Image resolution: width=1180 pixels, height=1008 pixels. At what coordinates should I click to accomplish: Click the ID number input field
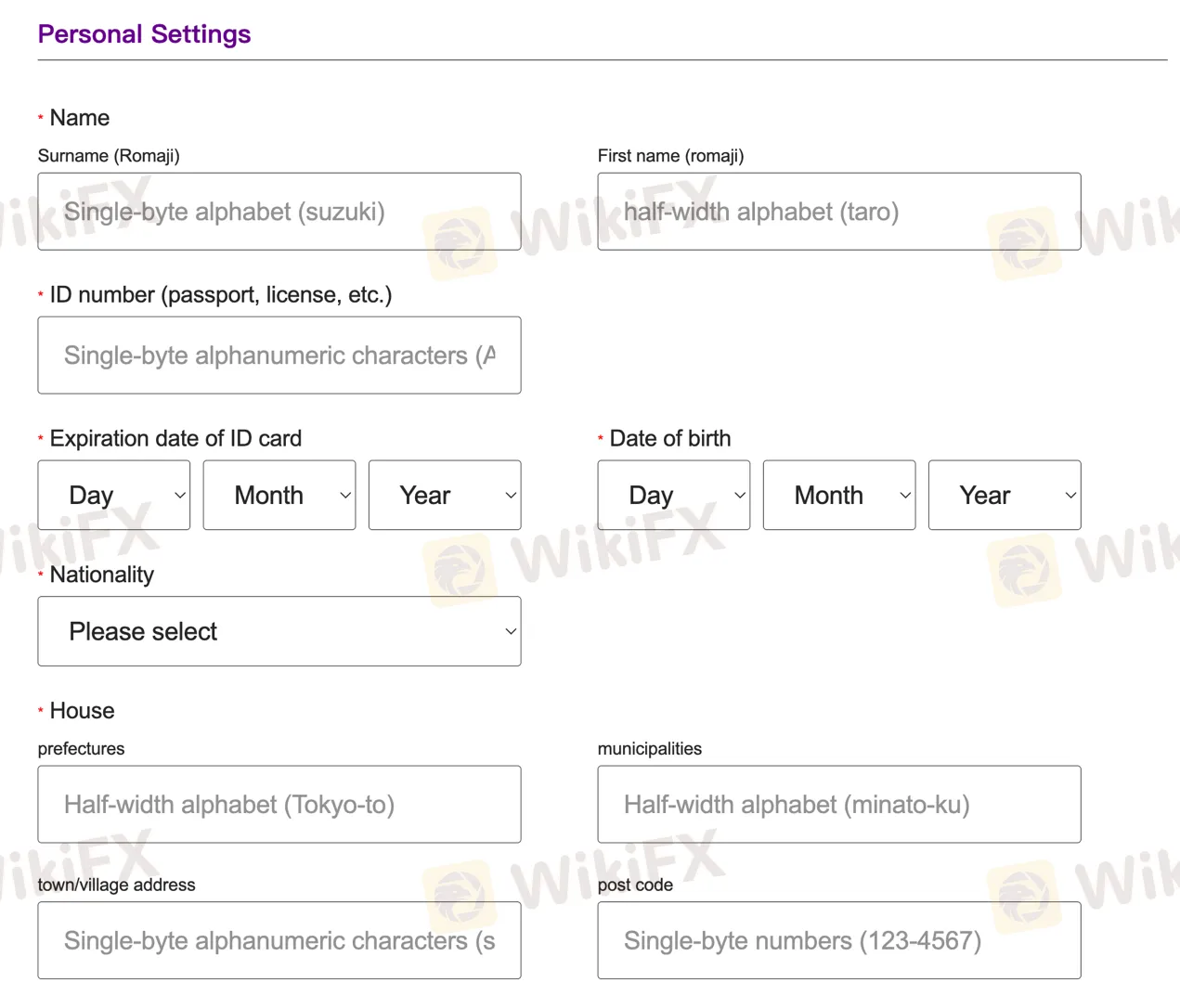[x=279, y=355]
